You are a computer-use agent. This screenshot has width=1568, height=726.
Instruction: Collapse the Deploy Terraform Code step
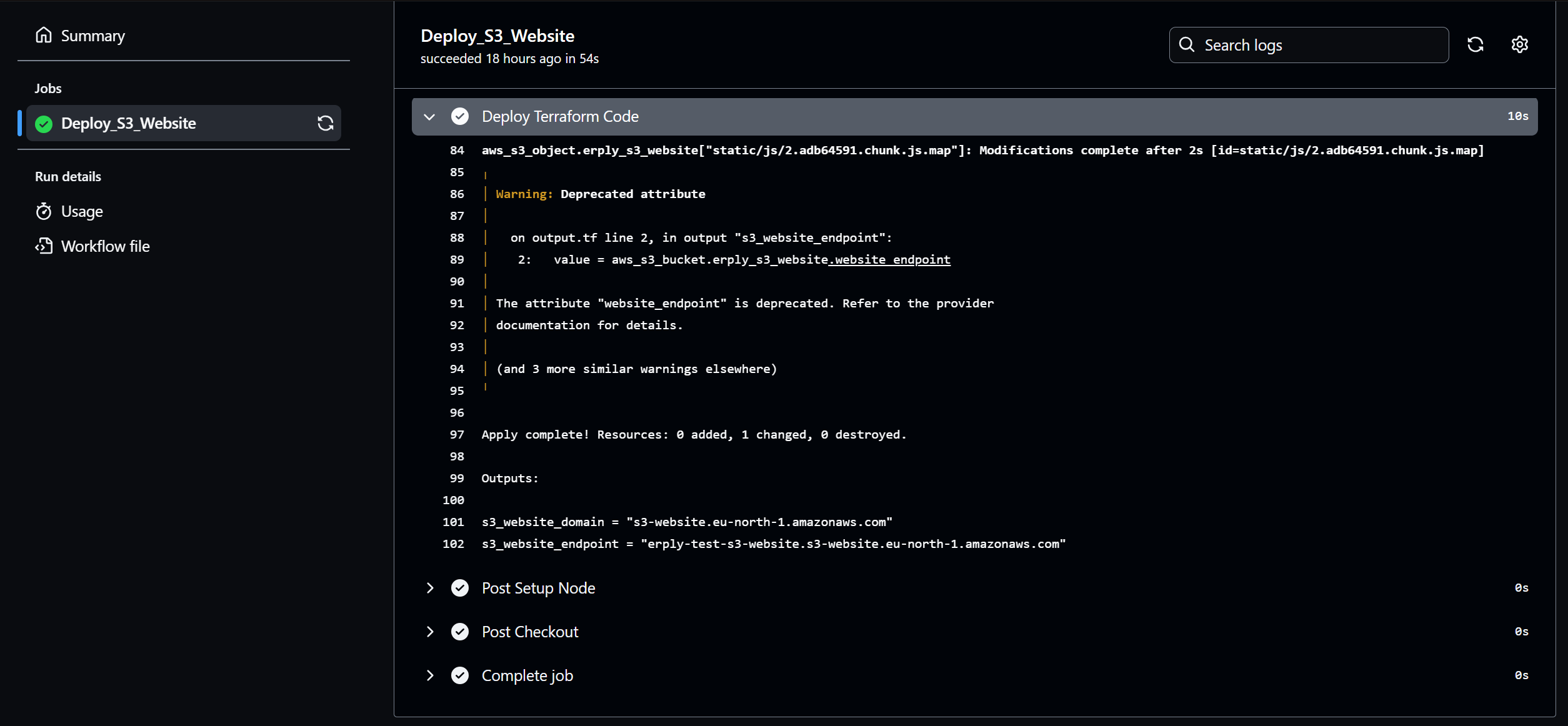click(x=429, y=117)
